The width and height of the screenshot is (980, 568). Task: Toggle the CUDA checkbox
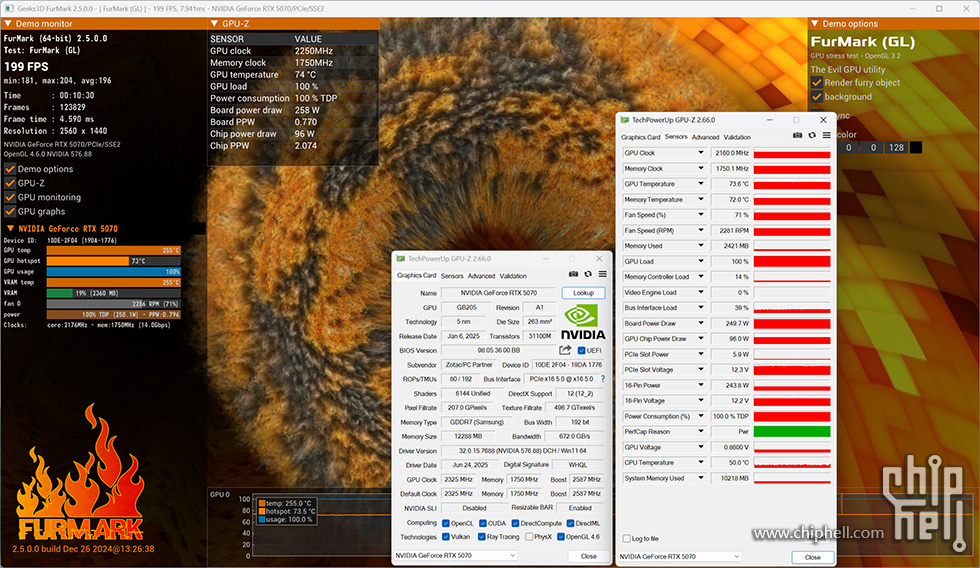[x=482, y=524]
